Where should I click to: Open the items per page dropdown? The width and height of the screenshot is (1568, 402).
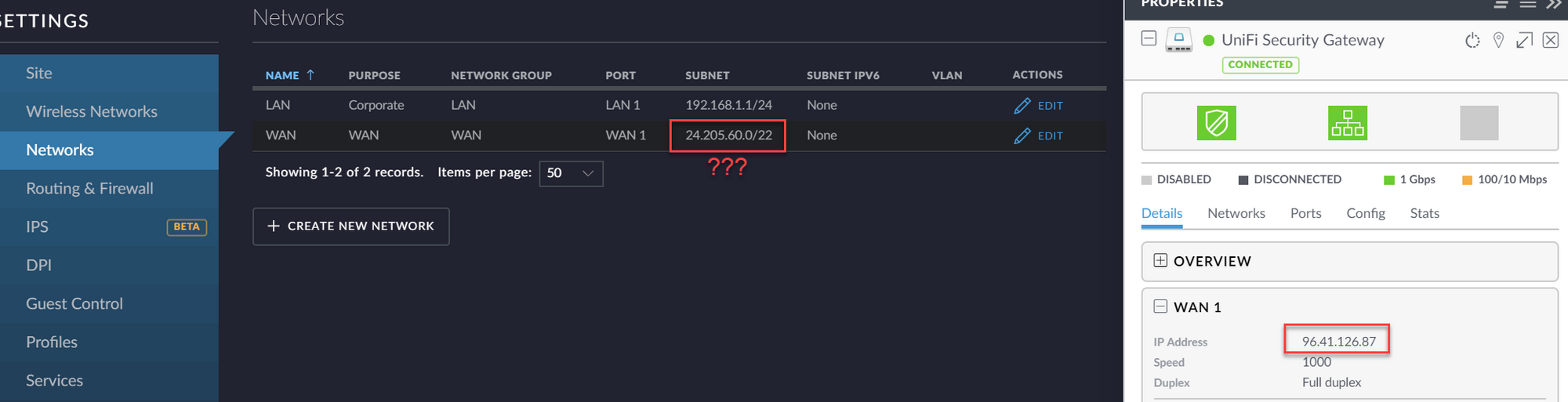pos(571,173)
